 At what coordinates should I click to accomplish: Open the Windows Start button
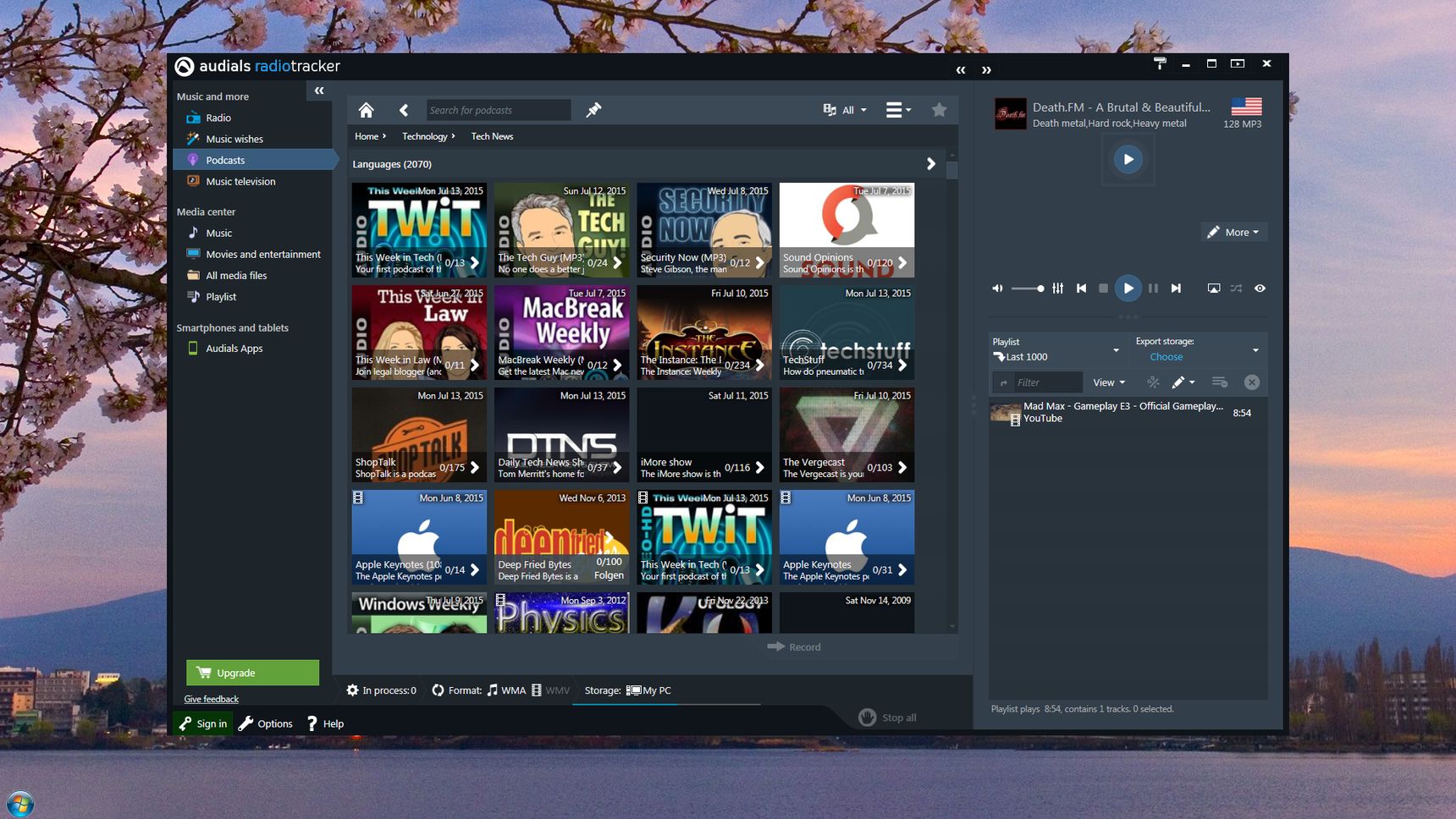(x=19, y=804)
